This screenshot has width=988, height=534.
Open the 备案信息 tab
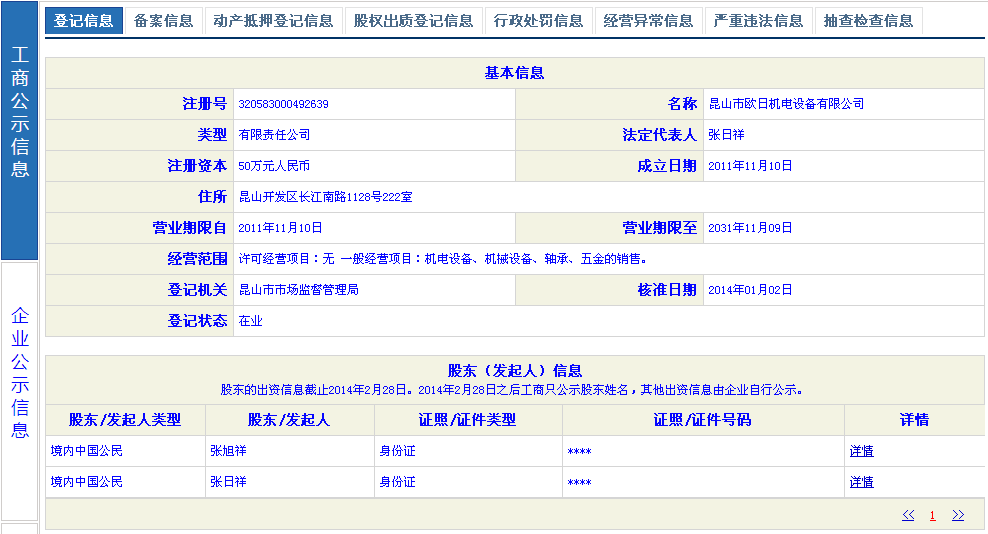[x=163, y=21]
